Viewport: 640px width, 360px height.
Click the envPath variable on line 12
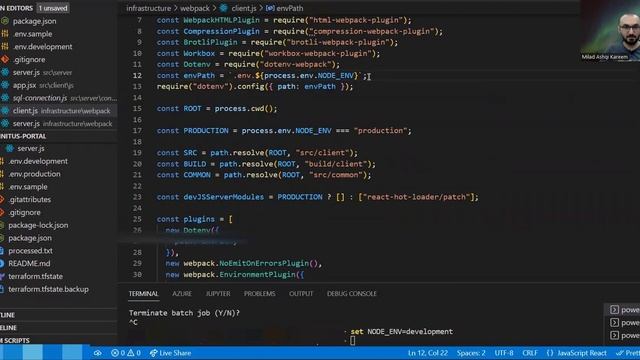[x=199, y=76]
